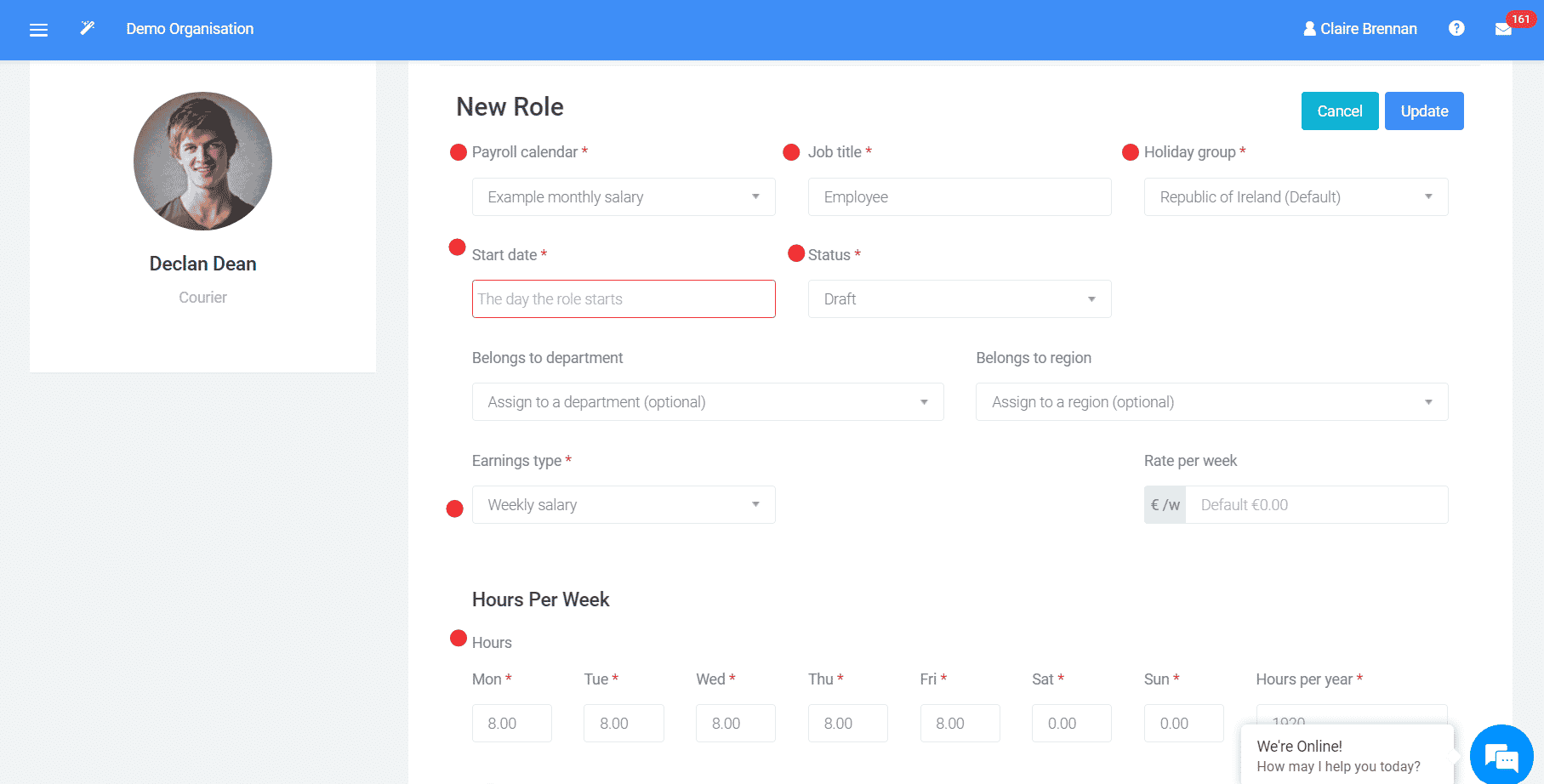Expand the Holiday group dropdown

(1296, 196)
